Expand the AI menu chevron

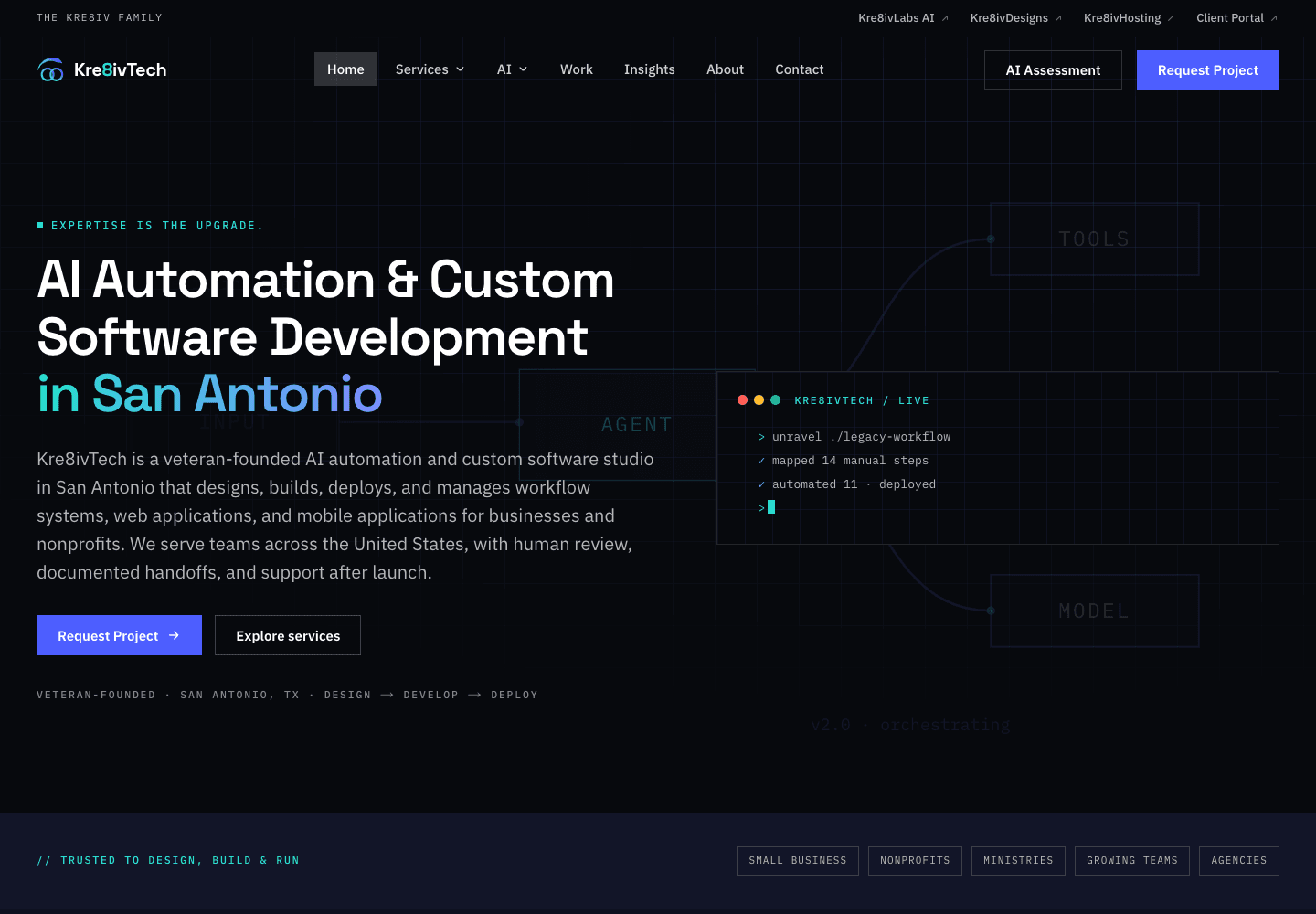coord(524,69)
